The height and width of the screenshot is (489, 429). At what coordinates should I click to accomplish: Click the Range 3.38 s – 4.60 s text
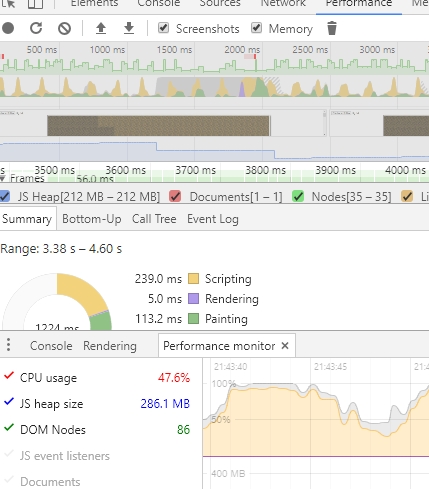(61, 249)
